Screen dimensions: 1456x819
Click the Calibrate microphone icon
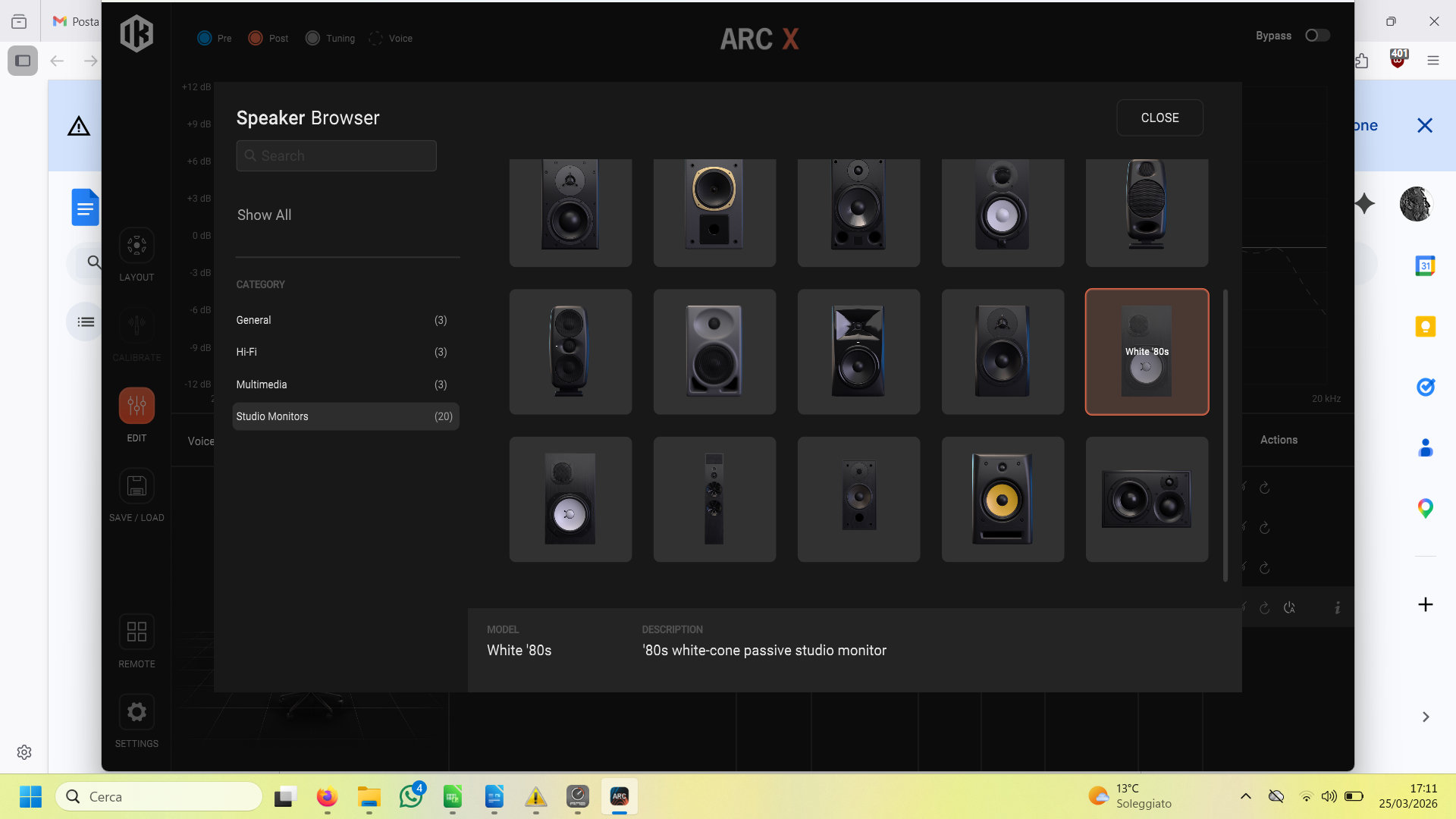136,325
